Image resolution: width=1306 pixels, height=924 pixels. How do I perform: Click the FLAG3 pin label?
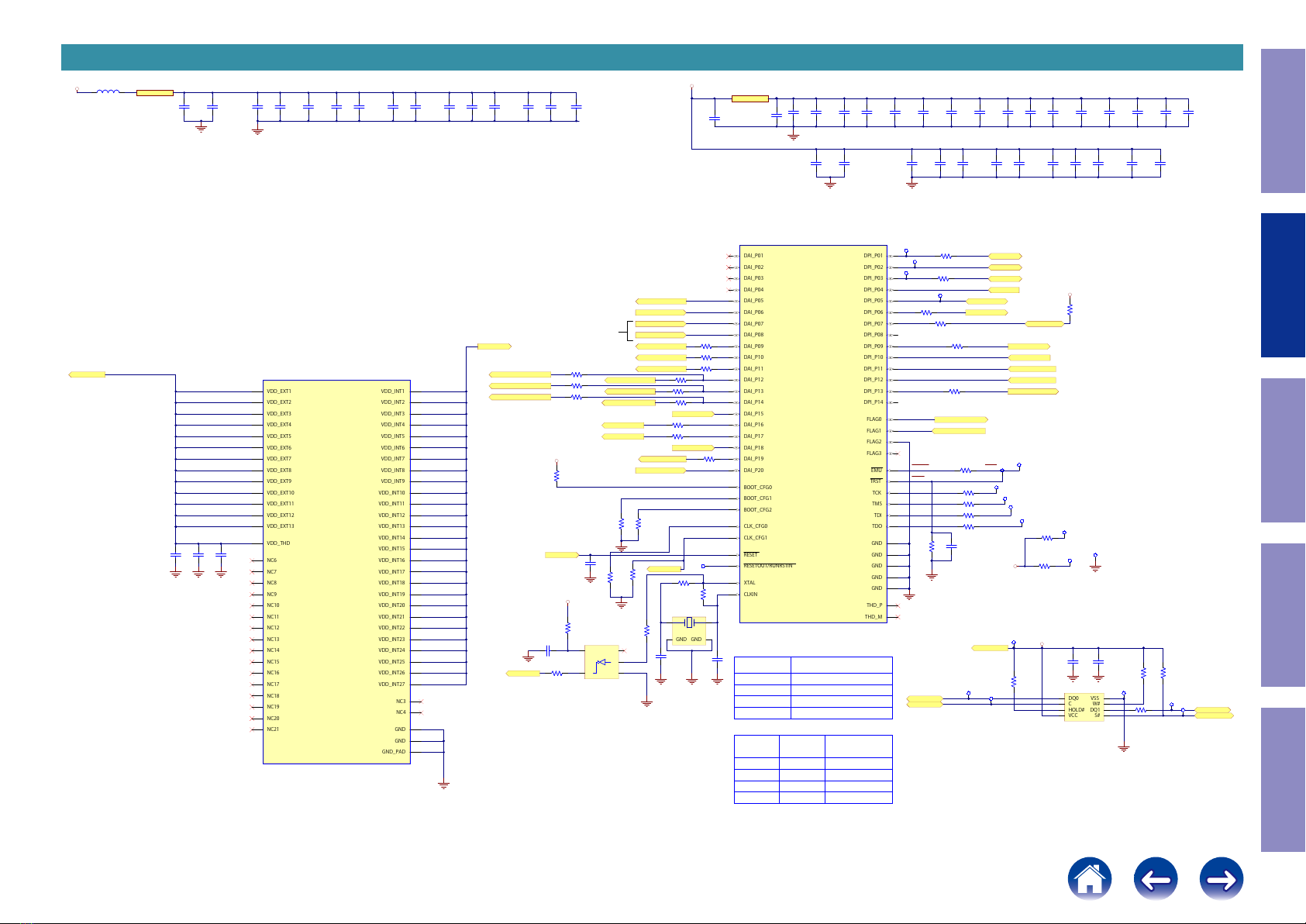(874, 453)
